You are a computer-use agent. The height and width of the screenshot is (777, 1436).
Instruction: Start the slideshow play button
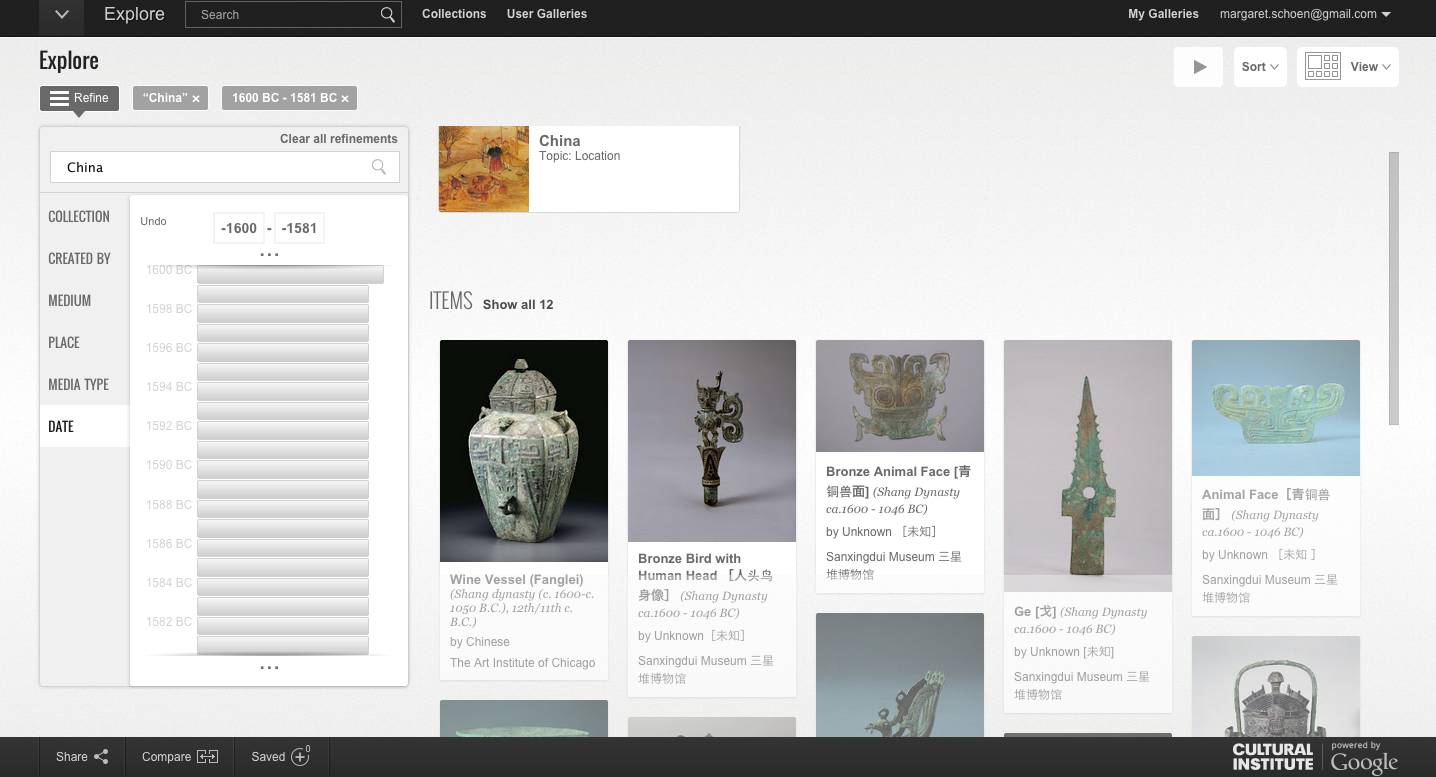1199,67
